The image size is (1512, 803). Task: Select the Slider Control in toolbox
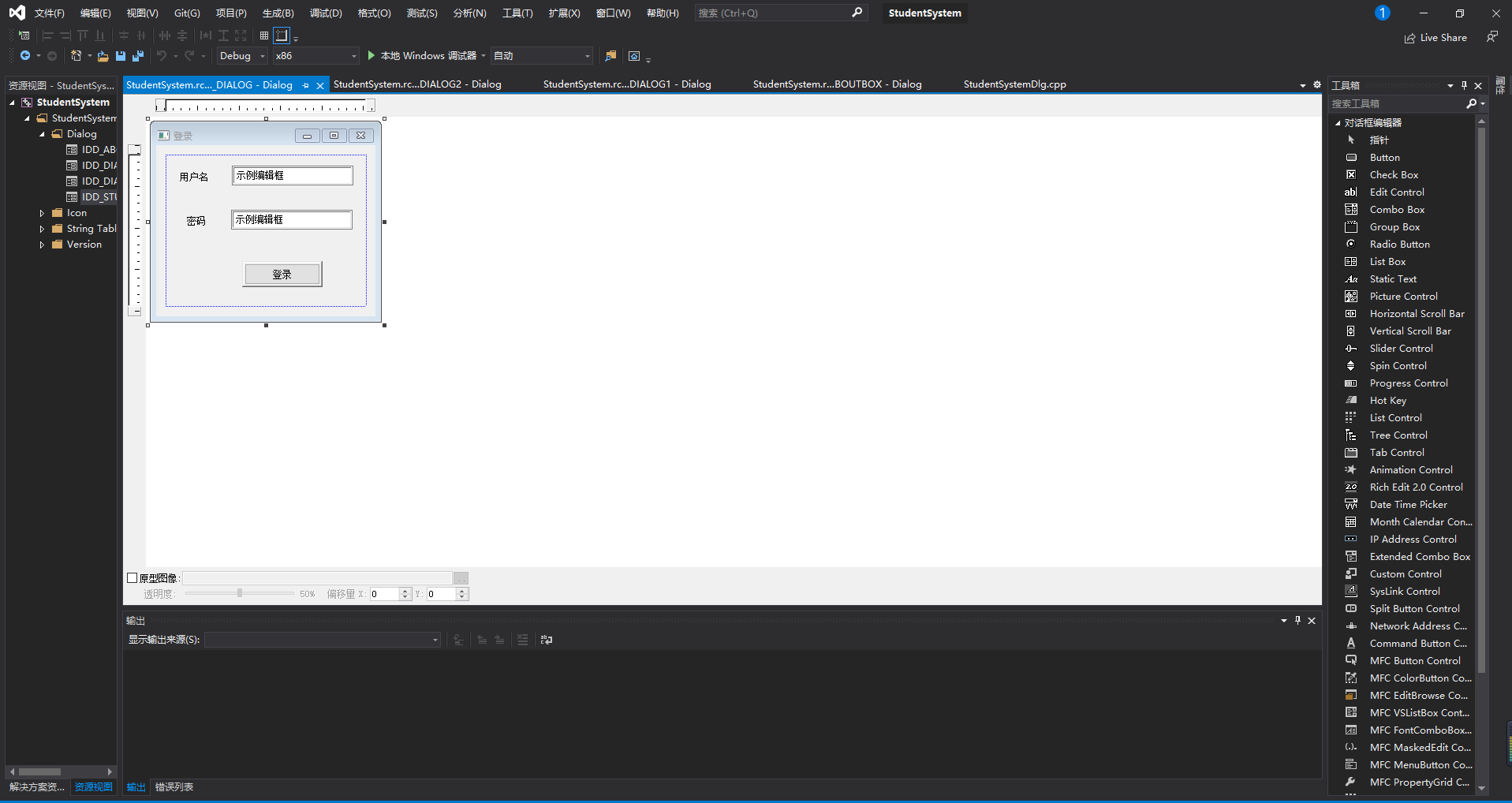tap(1401, 349)
